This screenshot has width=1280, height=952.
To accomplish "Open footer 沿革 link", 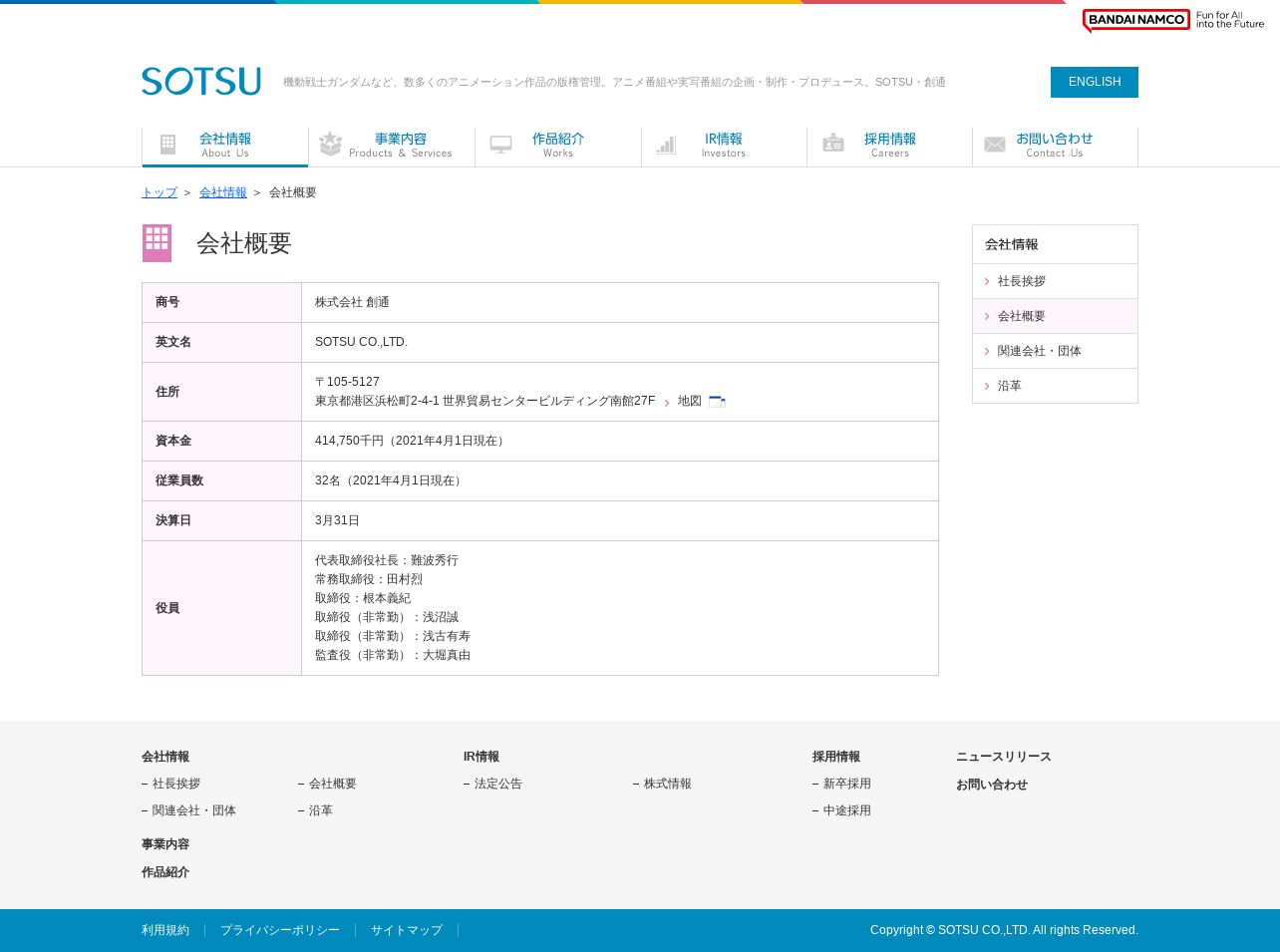I will 321,810.
